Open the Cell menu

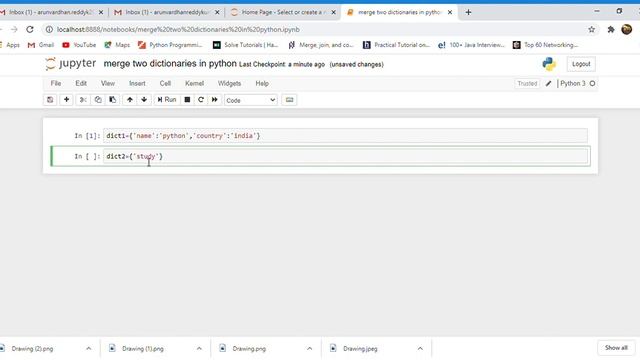[x=165, y=83]
